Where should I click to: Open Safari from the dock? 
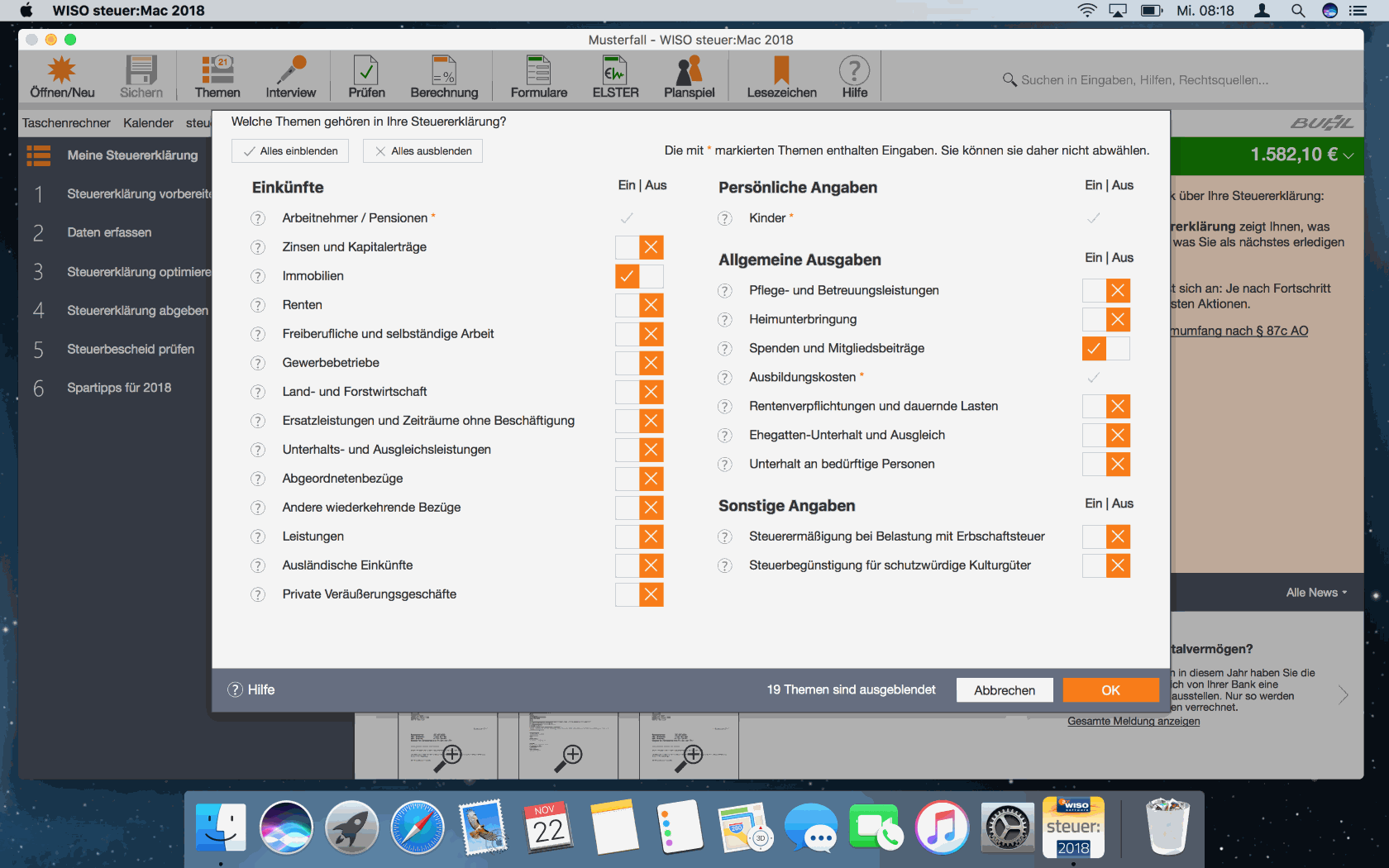tap(418, 827)
